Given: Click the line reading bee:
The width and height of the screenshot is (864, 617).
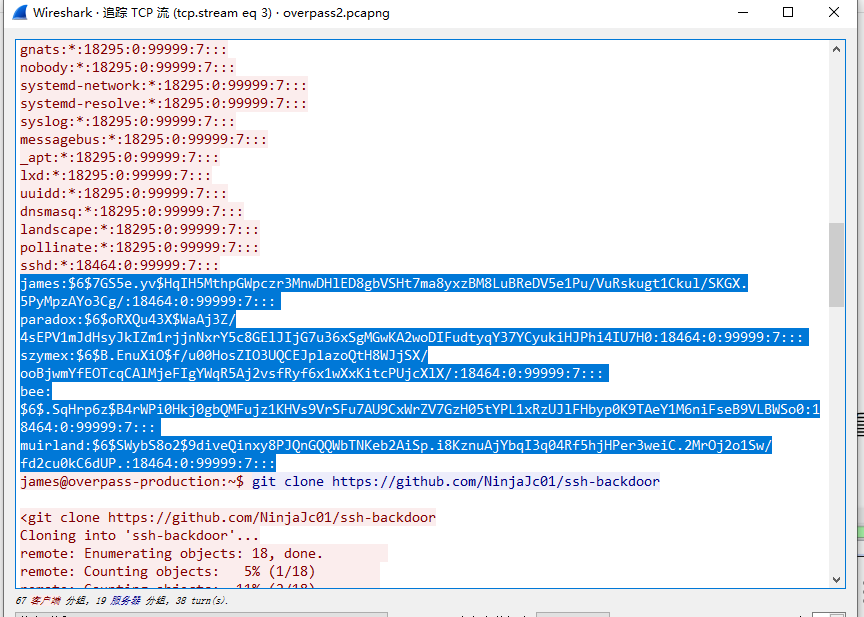Looking at the screenshot, I should (x=35, y=392).
